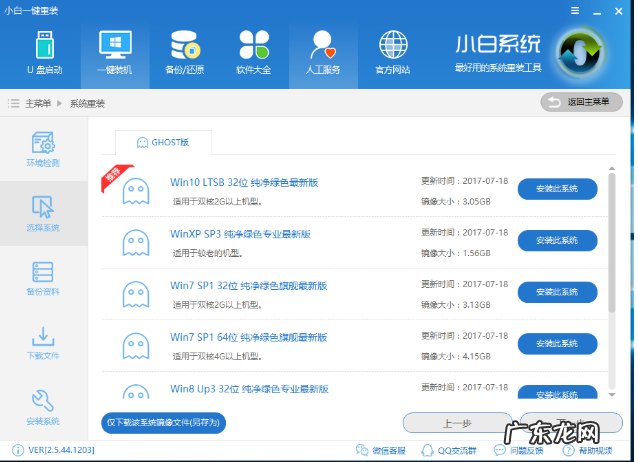Open 帮助视频 in status bar
This screenshot has width=638, height=462.
[x=587, y=451]
